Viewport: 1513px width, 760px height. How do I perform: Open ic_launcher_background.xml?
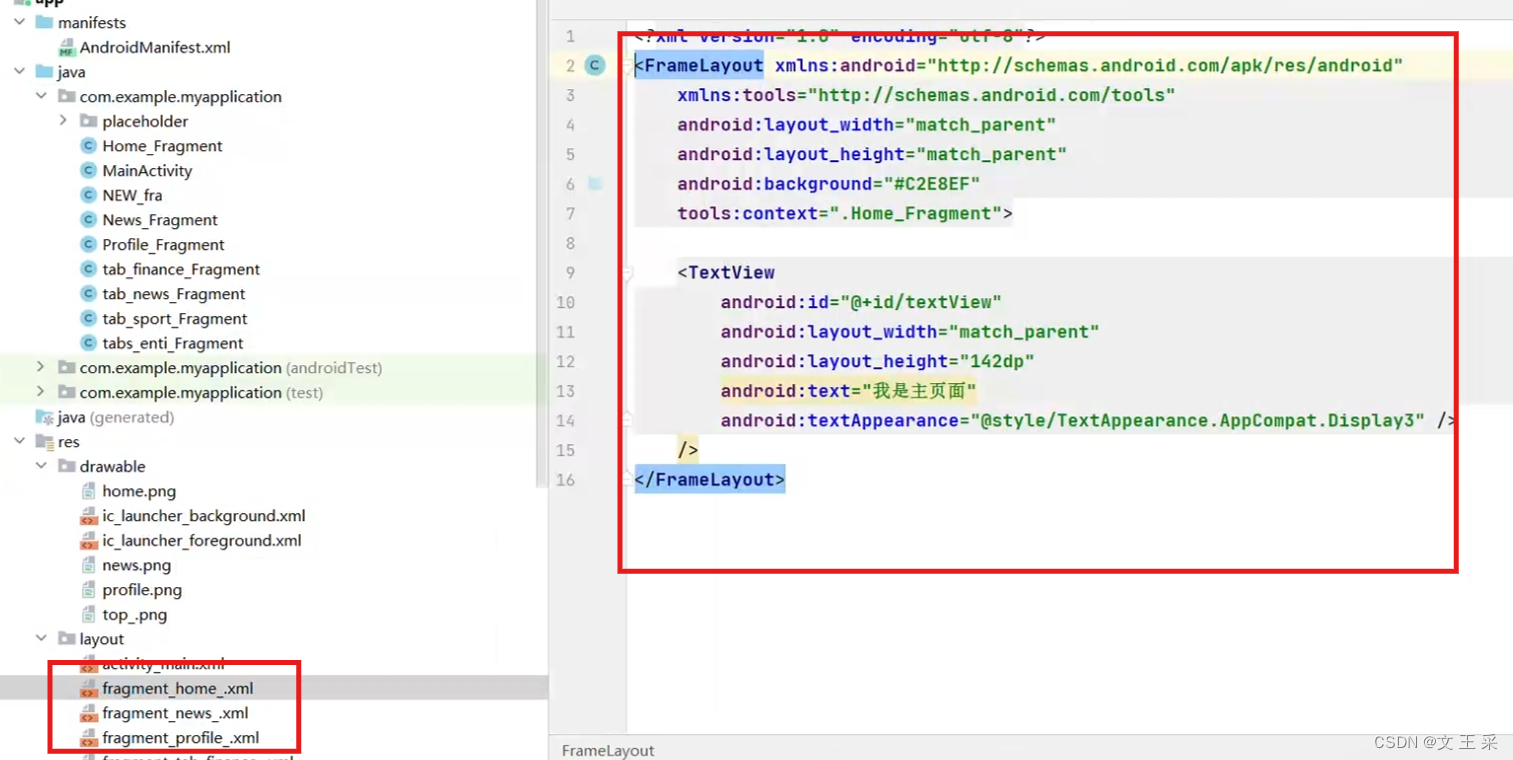tap(204, 516)
